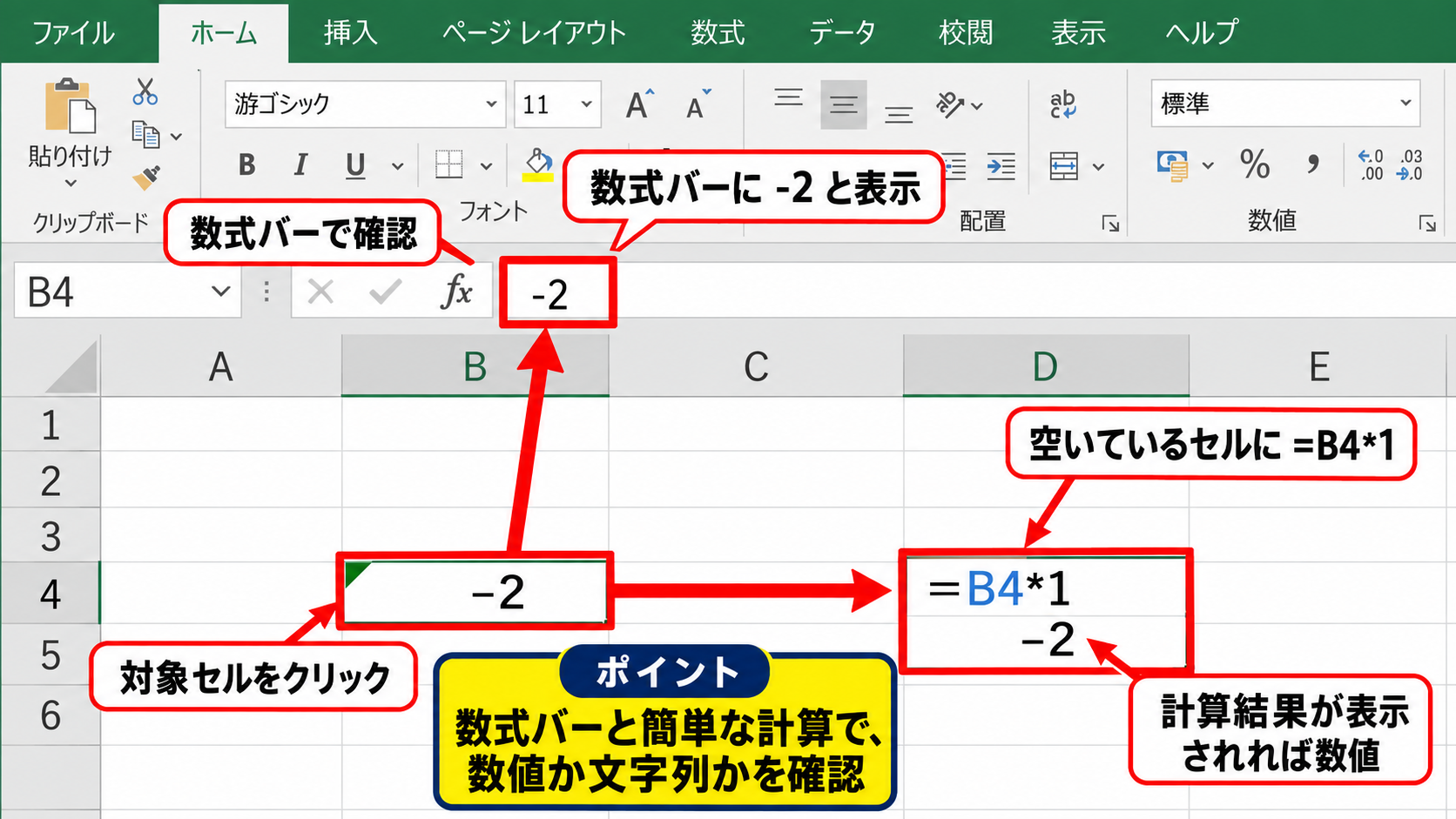Image resolution: width=1456 pixels, height=819 pixels.
Task: Click Merge and Center icon
Action: (1064, 165)
